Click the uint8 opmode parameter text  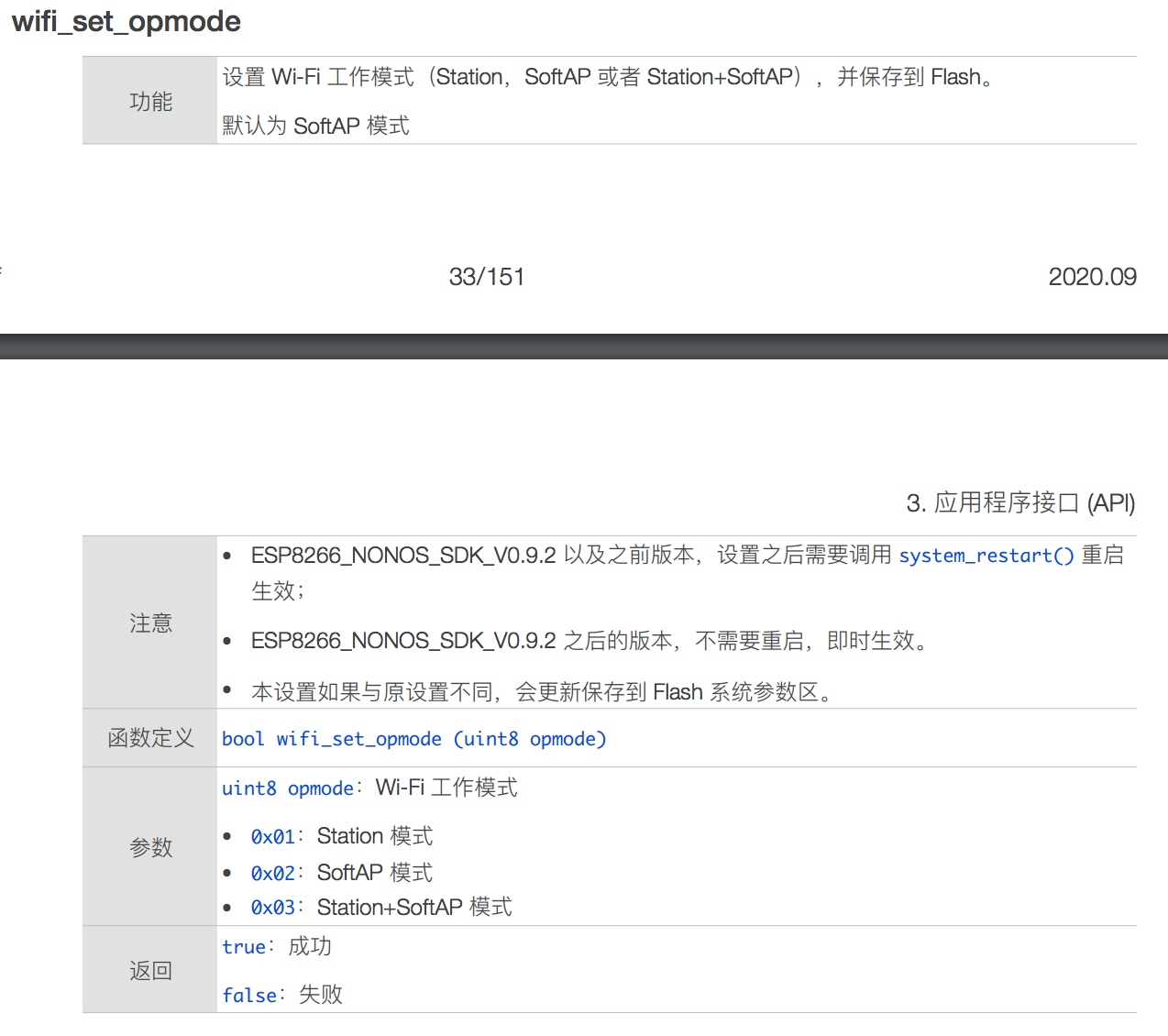[x=288, y=788]
